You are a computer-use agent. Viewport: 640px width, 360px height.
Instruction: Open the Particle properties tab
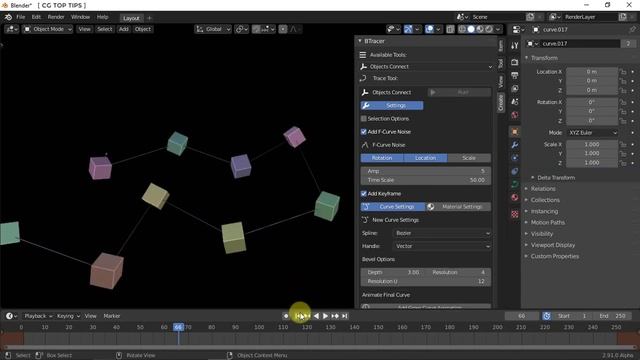point(515,158)
